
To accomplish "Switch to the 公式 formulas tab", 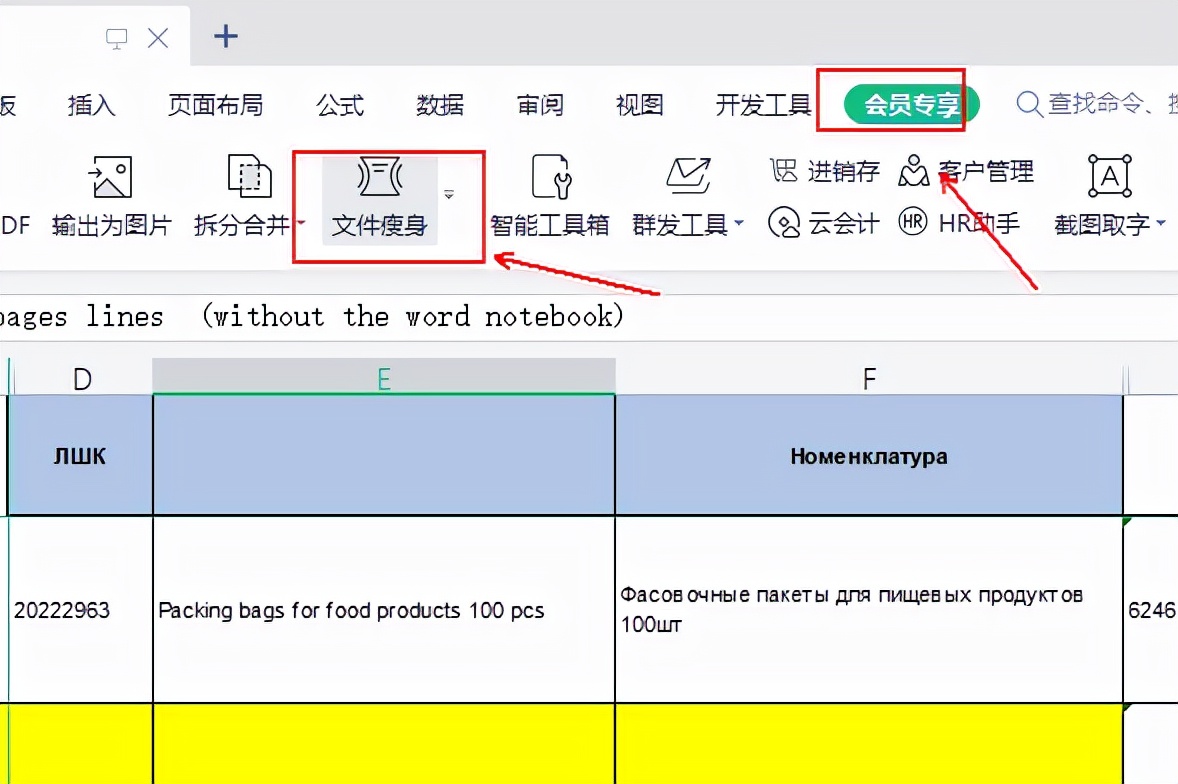I will [x=340, y=105].
